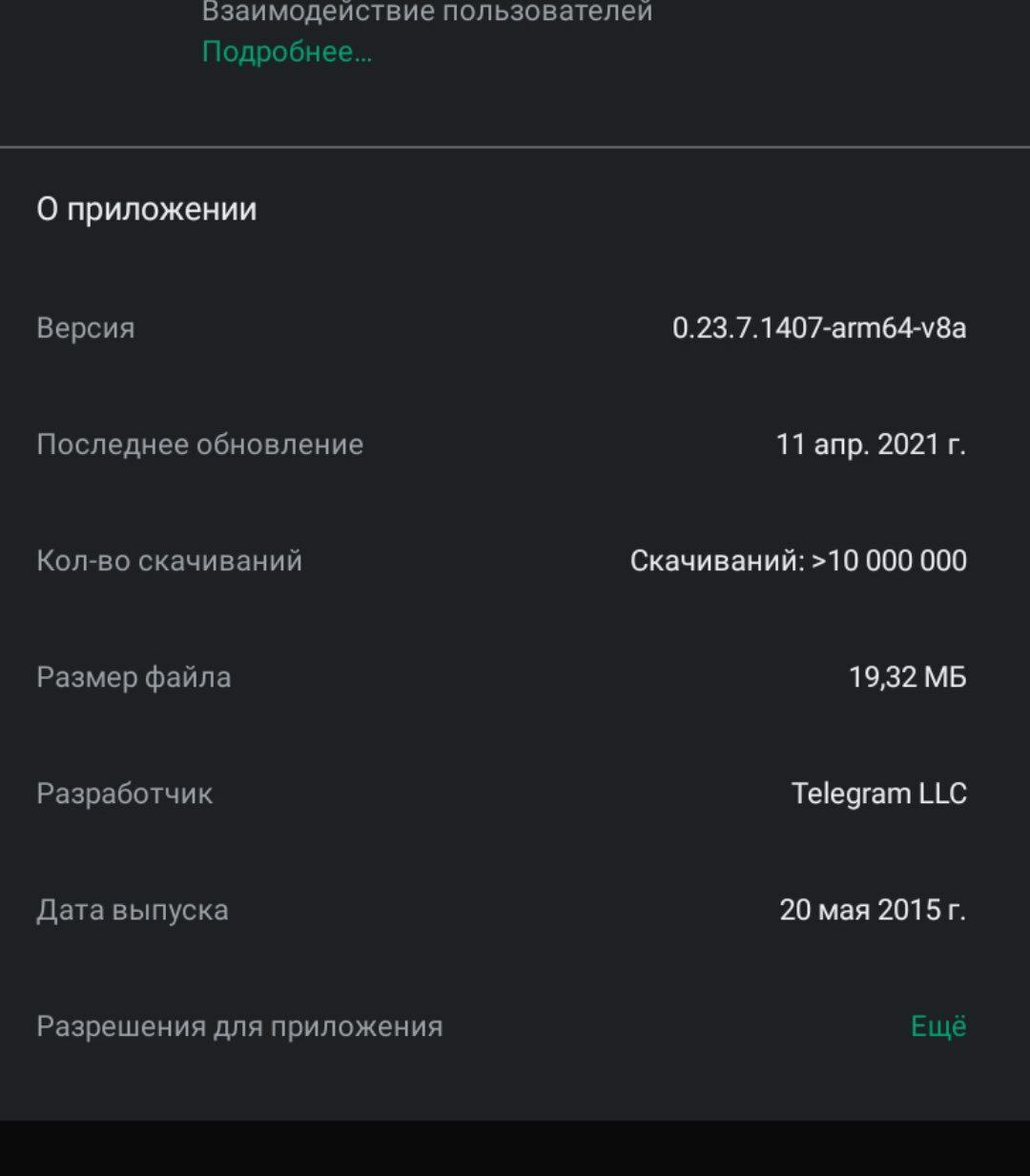The width and height of the screenshot is (1030, 1176).
Task: Open the 'Подробнее…' link
Action: tap(287, 52)
